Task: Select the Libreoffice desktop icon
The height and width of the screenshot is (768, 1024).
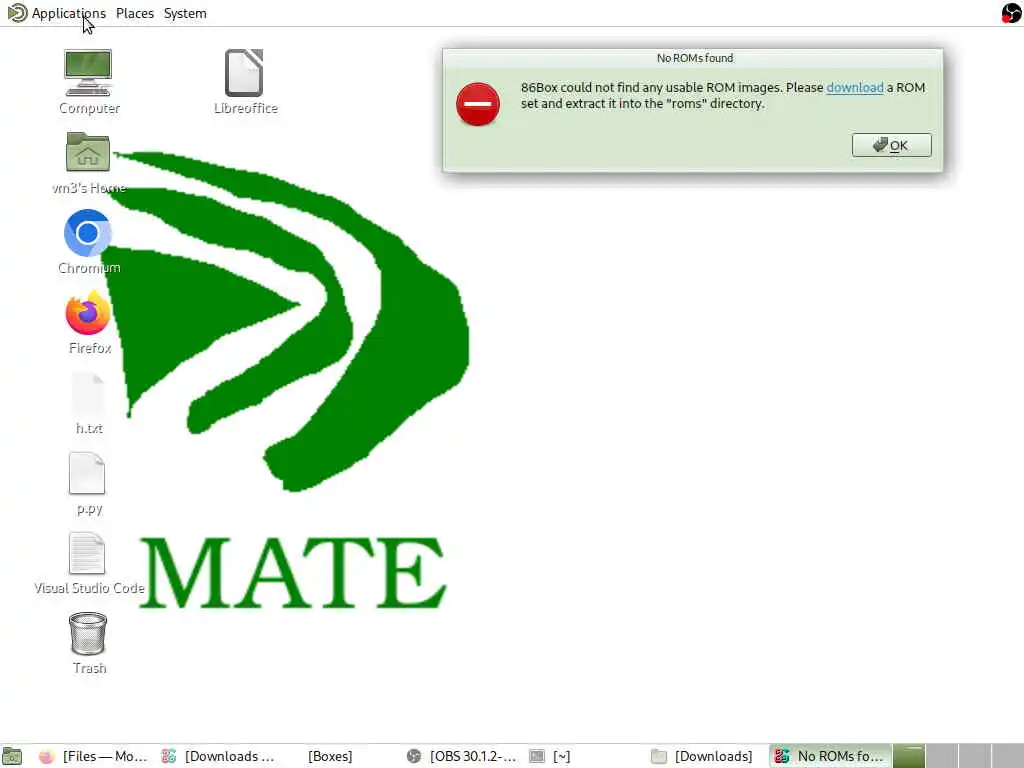Action: click(245, 82)
